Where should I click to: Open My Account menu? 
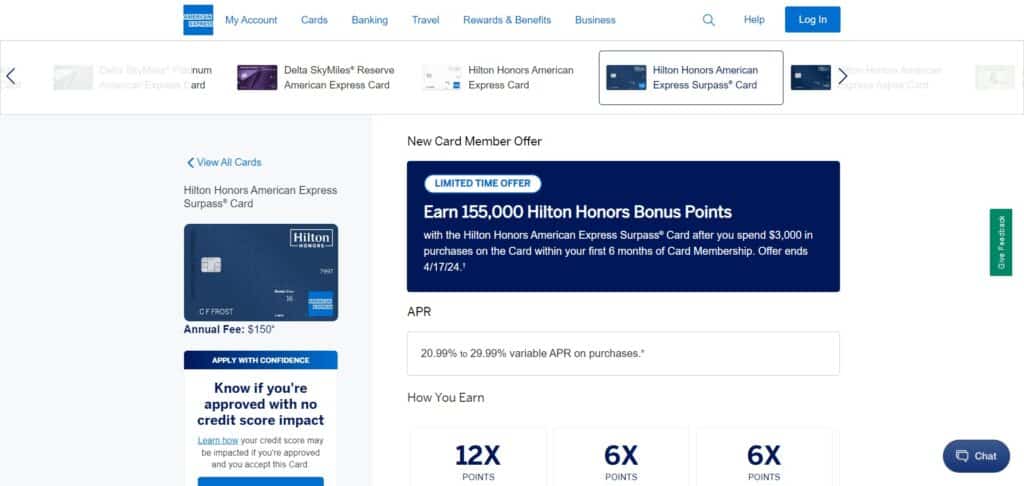[x=251, y=20]
